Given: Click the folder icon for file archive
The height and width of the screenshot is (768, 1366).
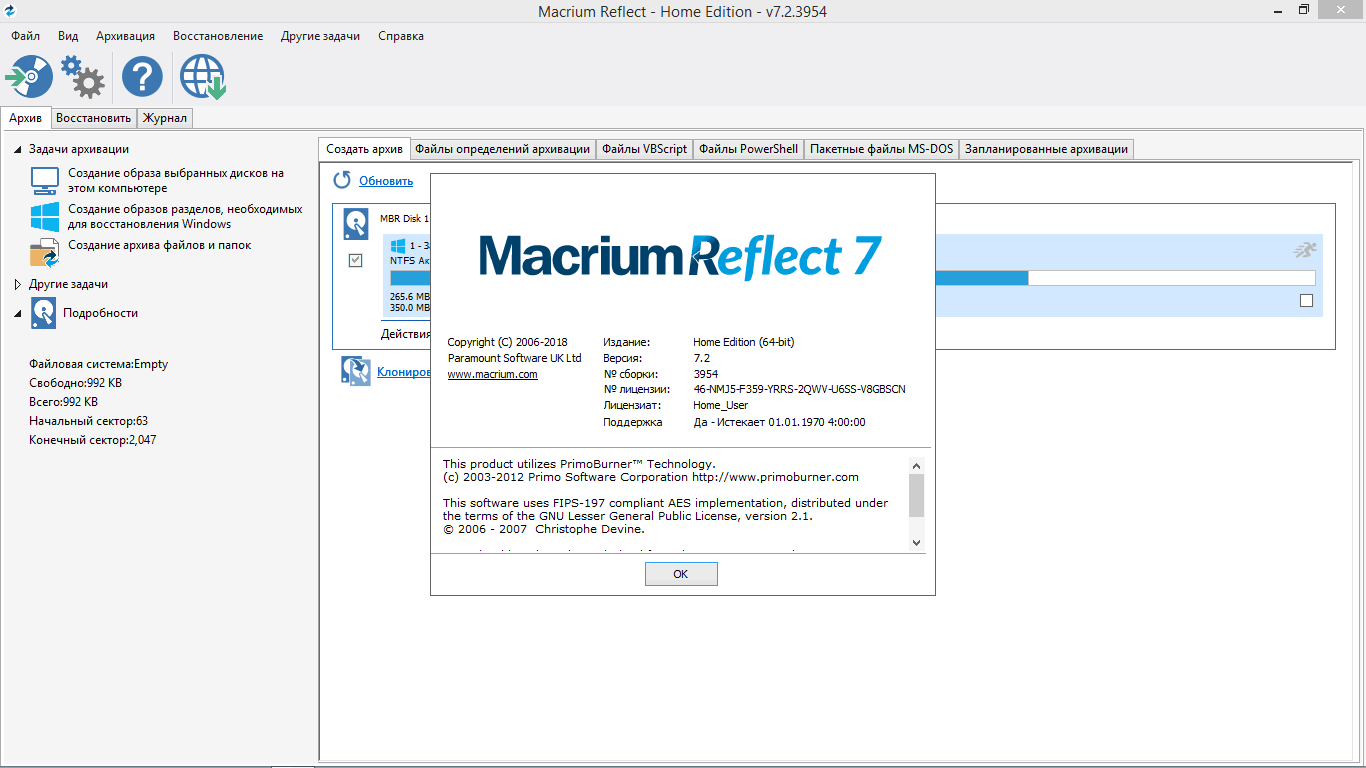Looking at the screenshot, I should tap(45, 251).
